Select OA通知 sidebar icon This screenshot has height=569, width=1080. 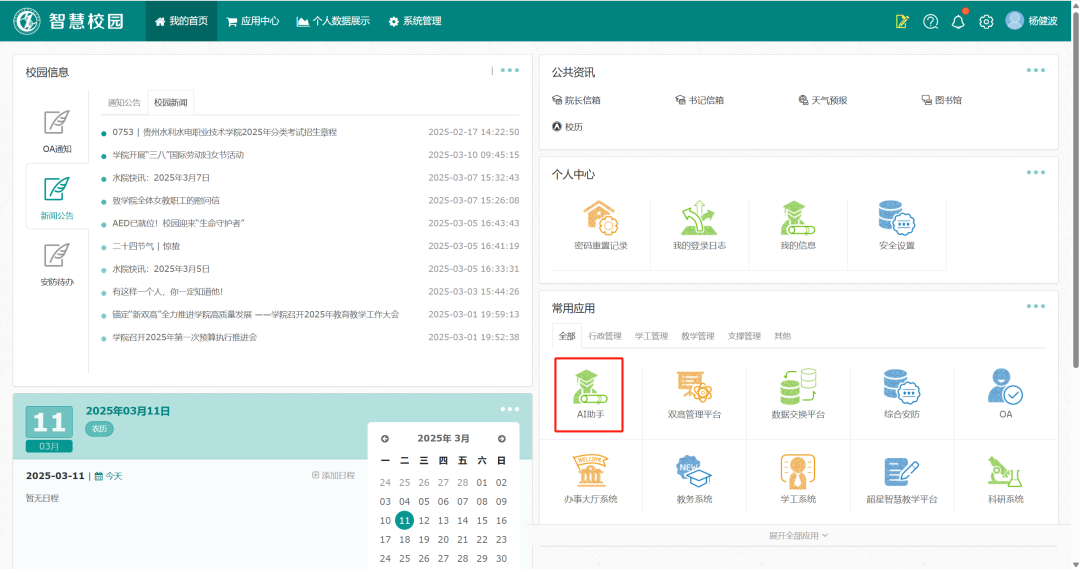click(56, 132)
